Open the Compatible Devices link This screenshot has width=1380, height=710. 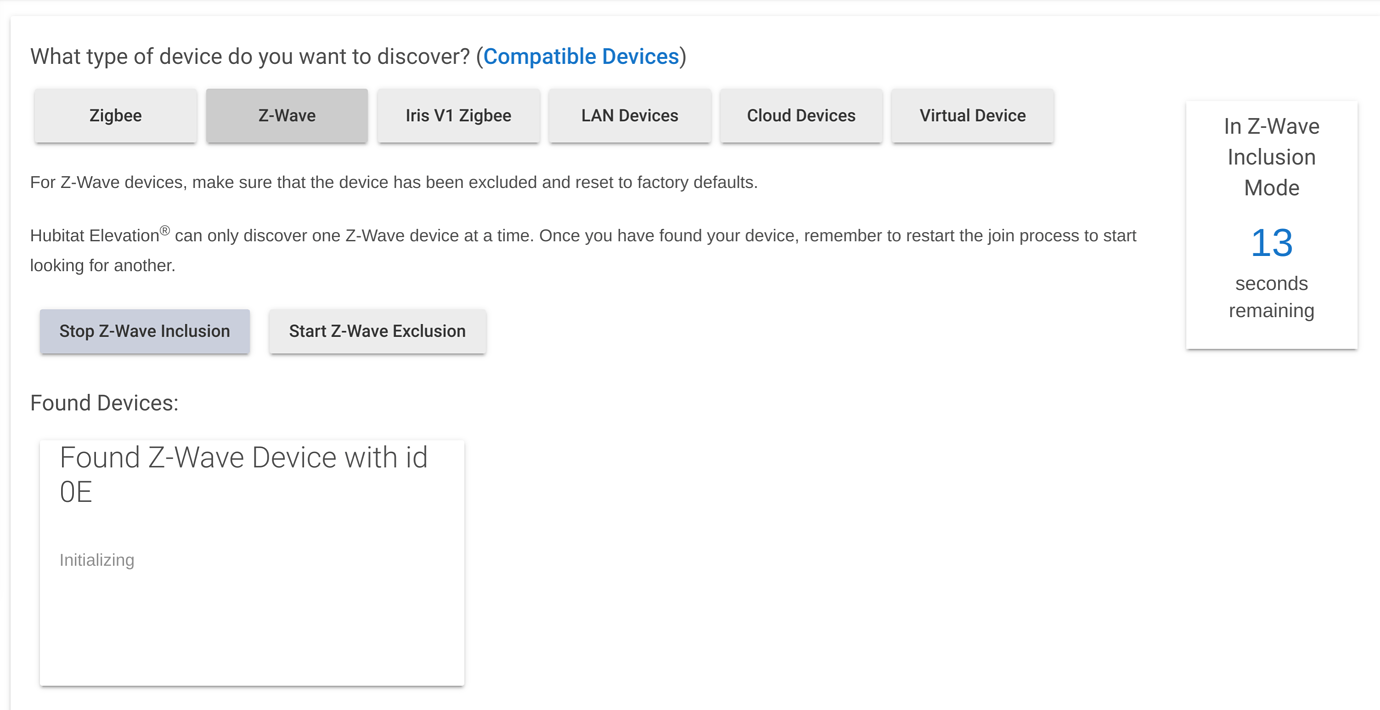click(580, 57)
